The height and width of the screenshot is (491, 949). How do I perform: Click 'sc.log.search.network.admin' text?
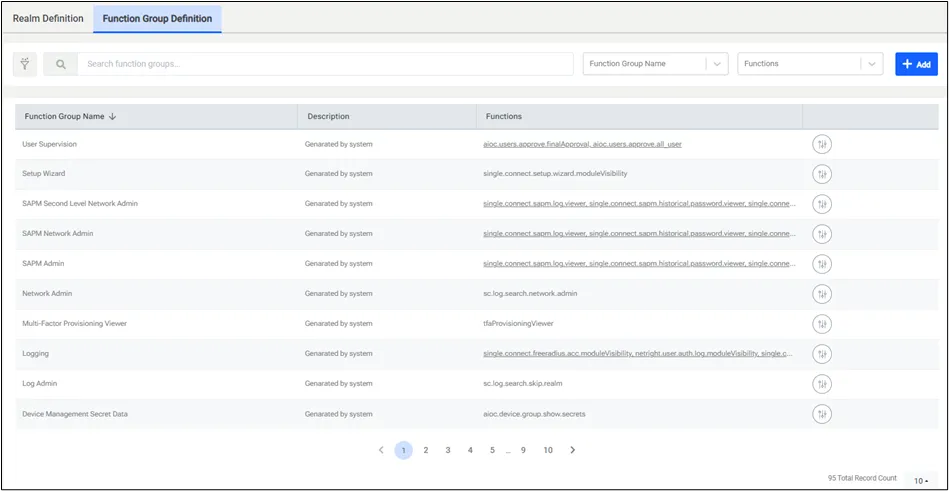(x=530, y=293)
